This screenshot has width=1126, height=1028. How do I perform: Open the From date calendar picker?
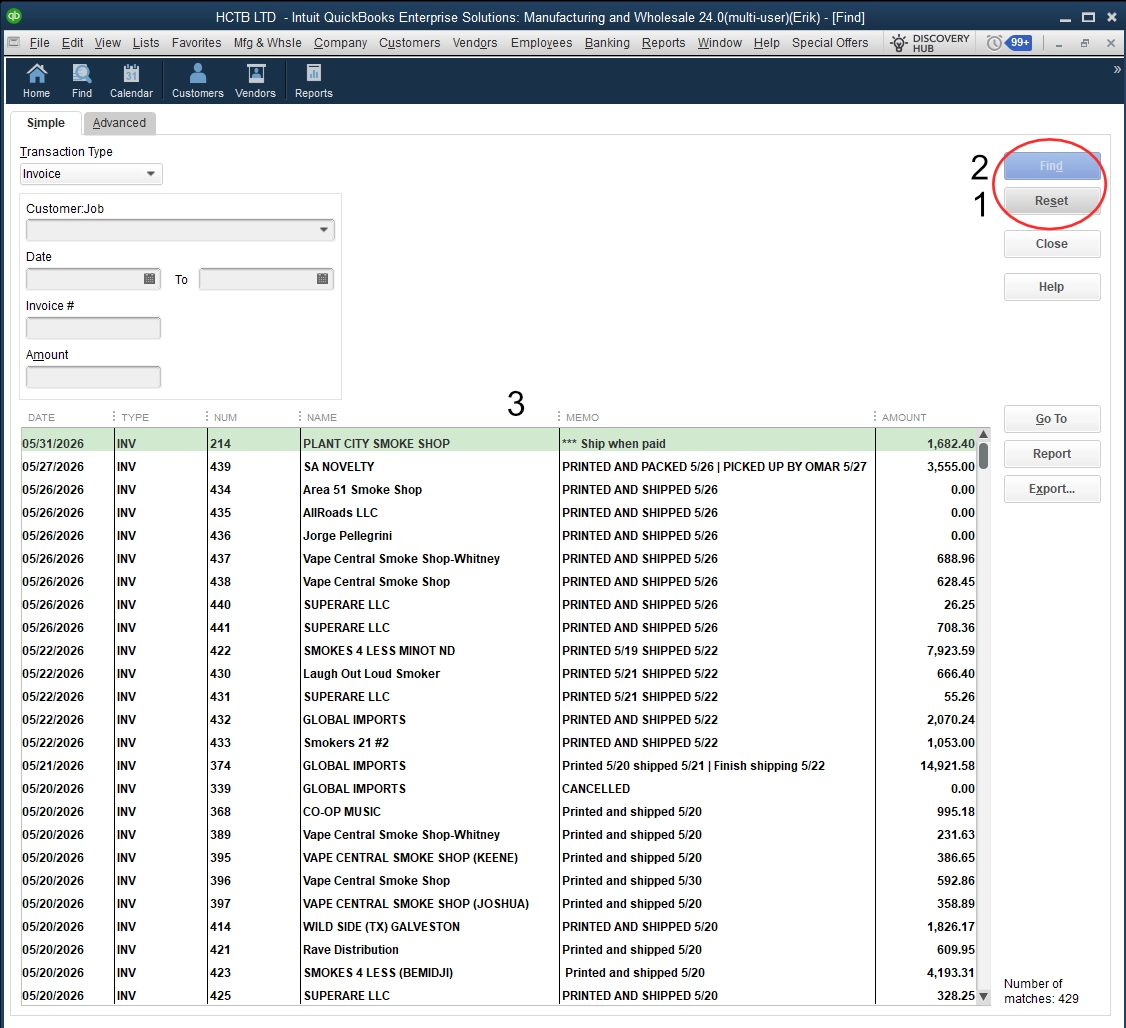click(x=149, y=279)
